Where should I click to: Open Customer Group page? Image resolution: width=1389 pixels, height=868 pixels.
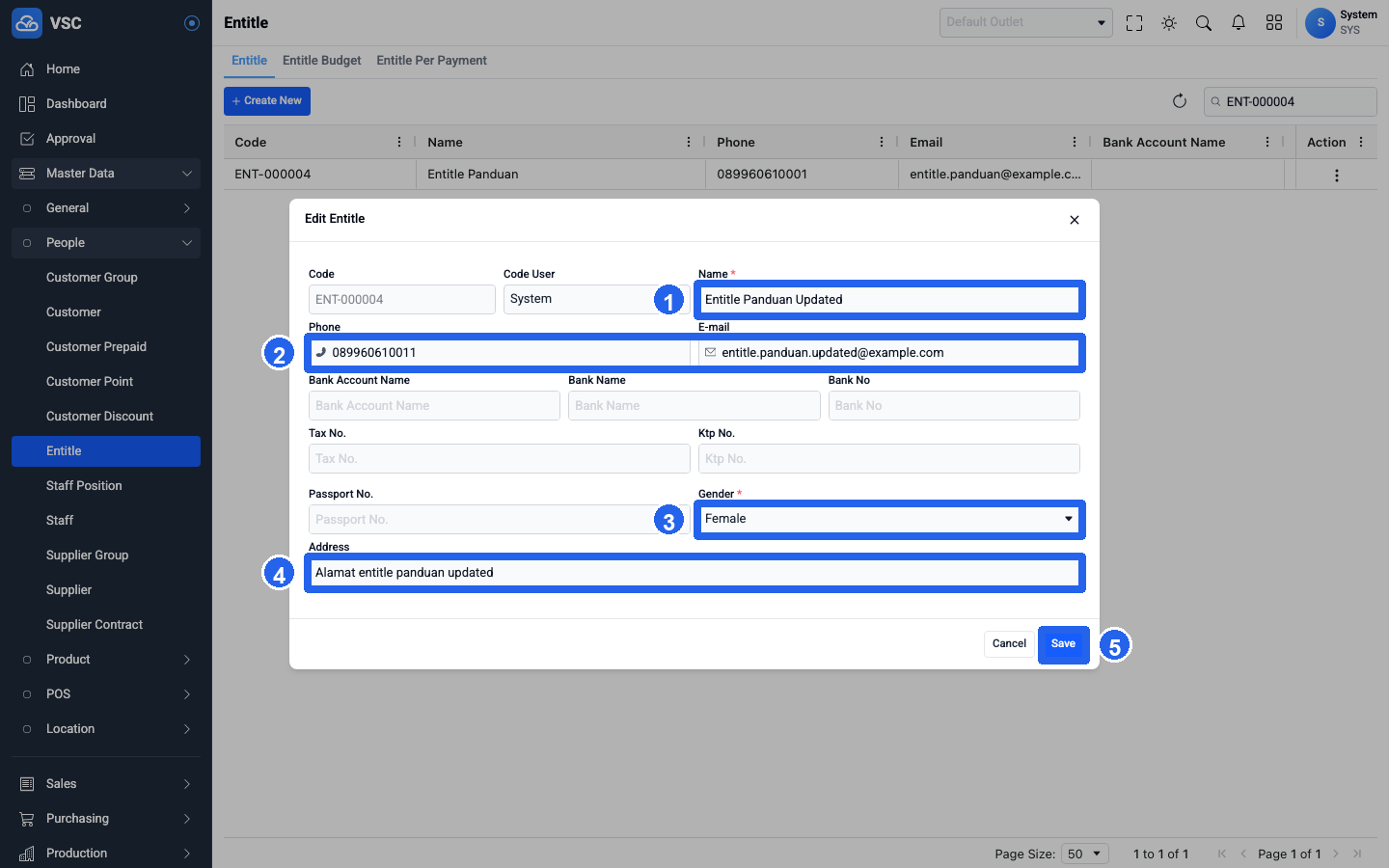pyautogui.click(x=106, y=278)
